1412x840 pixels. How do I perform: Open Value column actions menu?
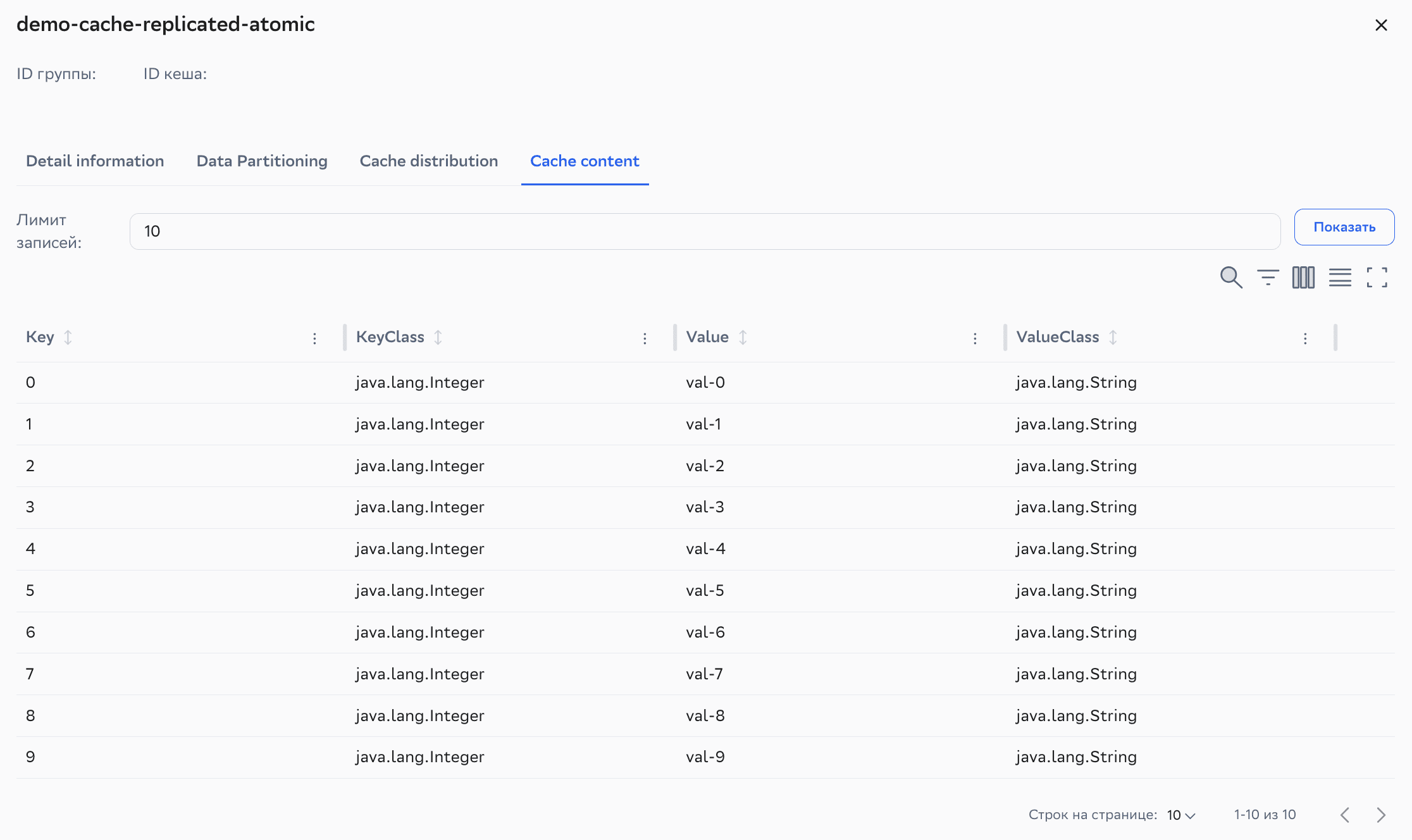point(975,338)
